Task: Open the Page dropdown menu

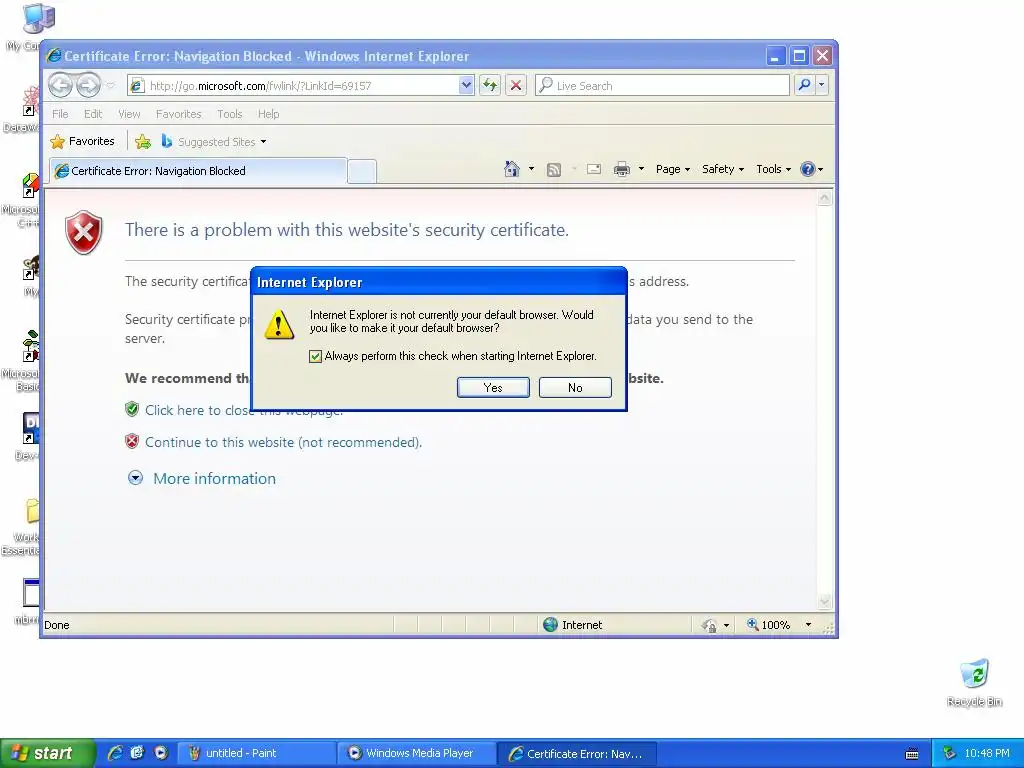Action: point(673,169)
